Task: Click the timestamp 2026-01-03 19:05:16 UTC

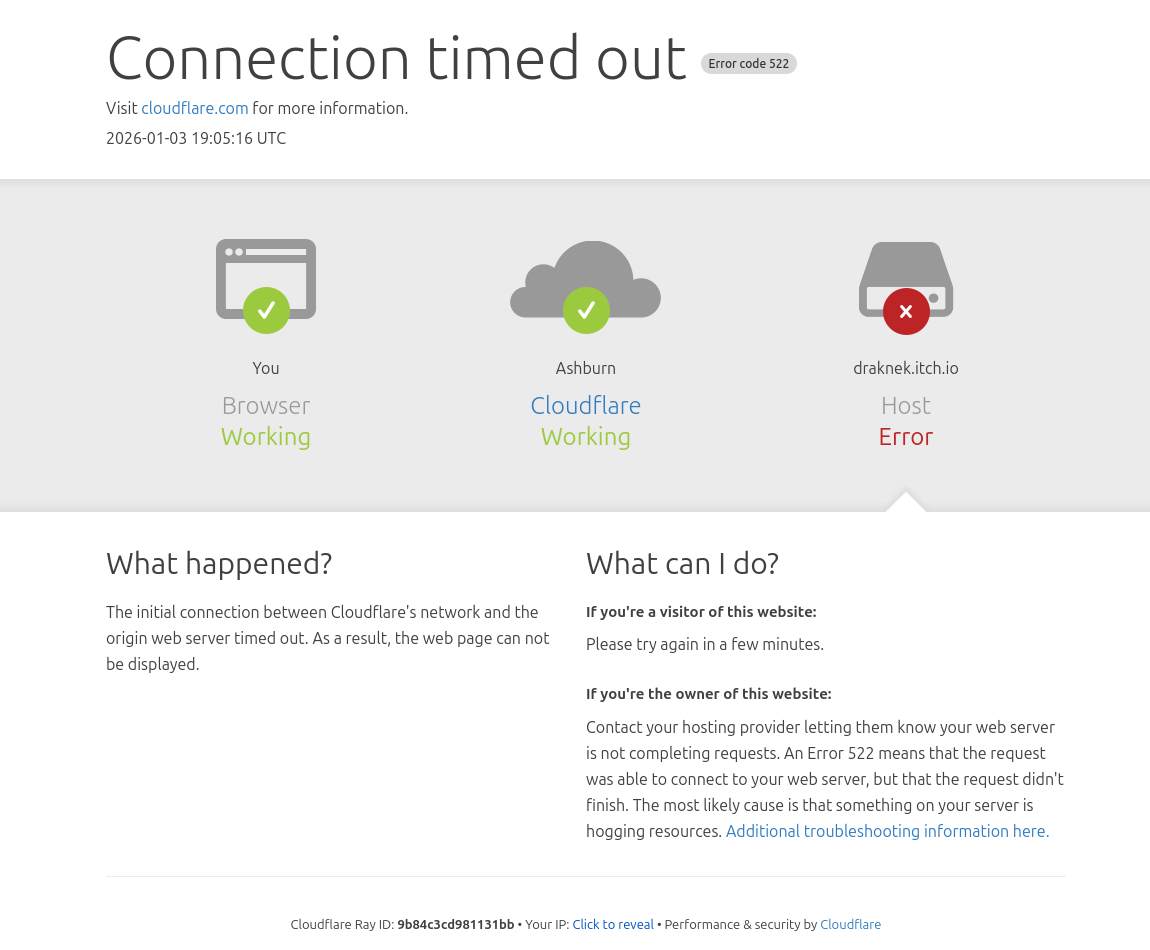Action: pos(196,138)
